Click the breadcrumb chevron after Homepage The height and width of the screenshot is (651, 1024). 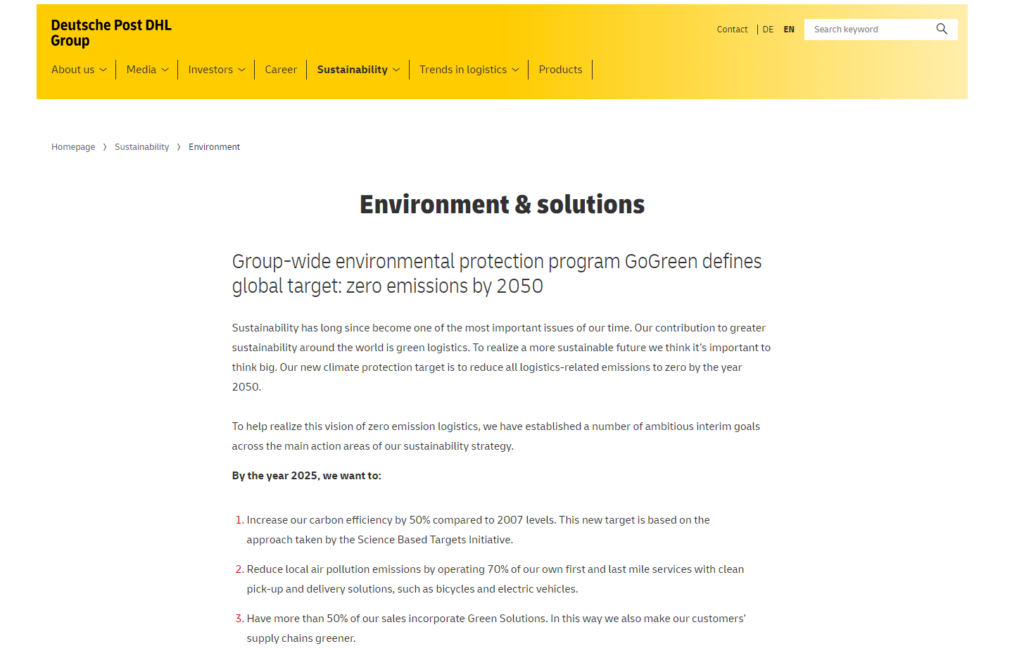pyautogui.click(x=104, y=147)
